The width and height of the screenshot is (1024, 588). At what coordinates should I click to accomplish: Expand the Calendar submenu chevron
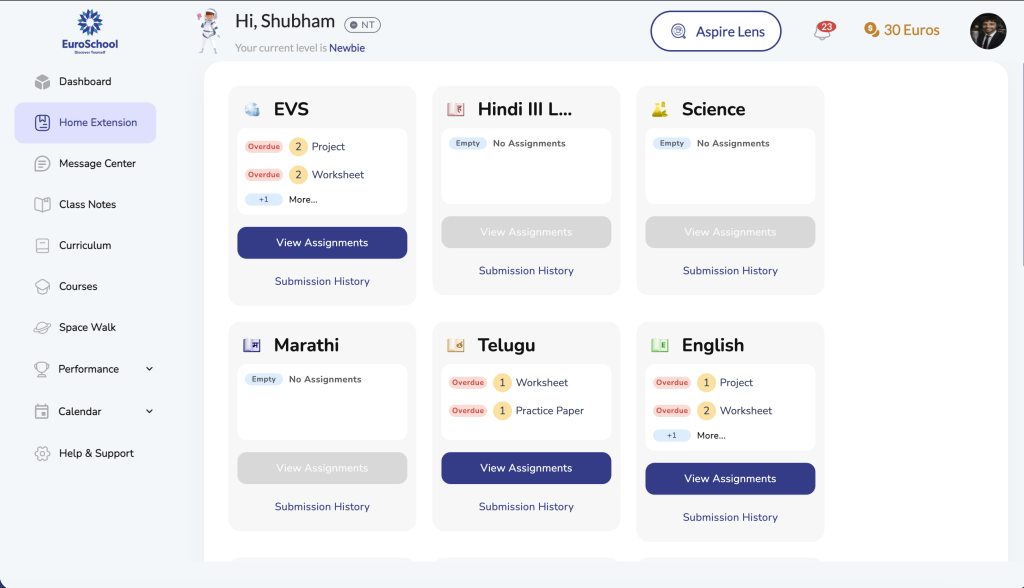pos(150,411)
